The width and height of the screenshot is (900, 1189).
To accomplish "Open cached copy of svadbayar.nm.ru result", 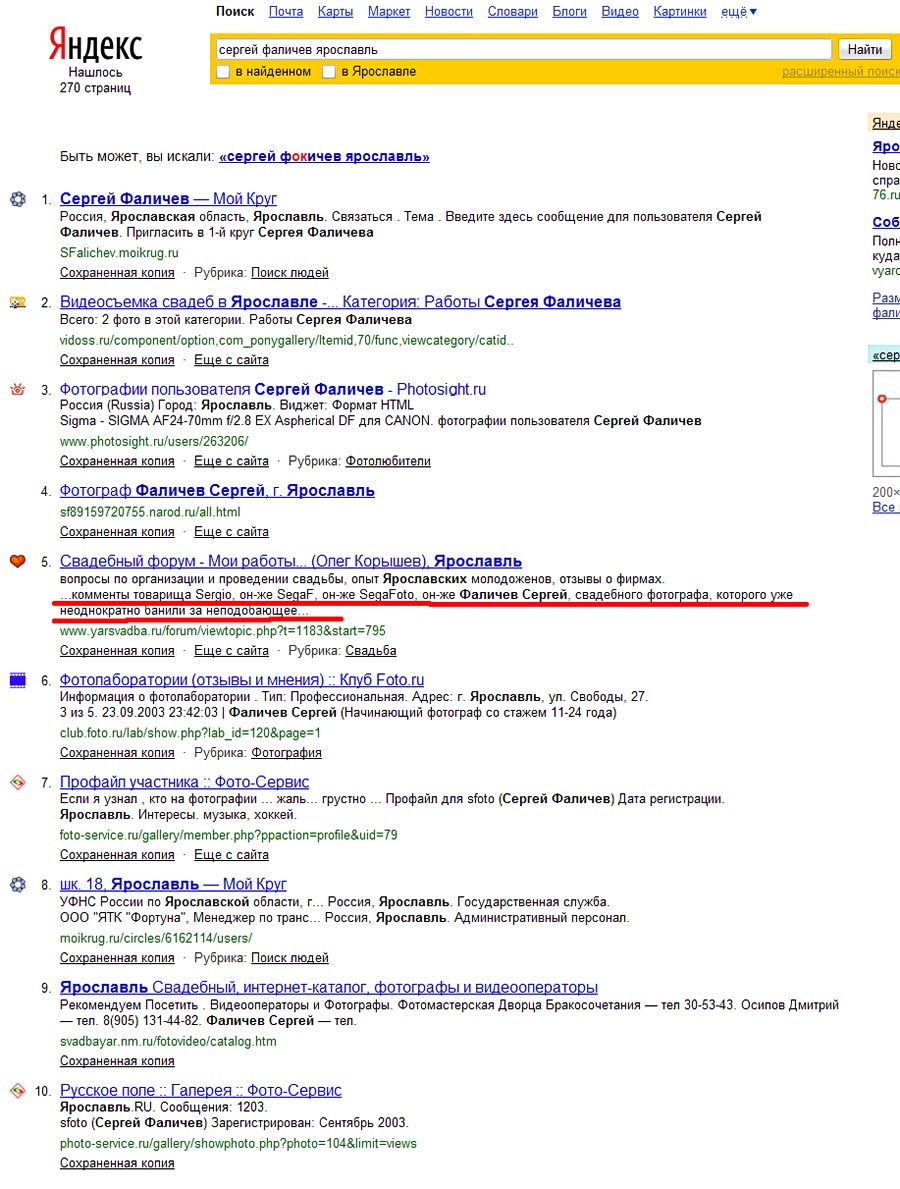I will click(118, 1061).
